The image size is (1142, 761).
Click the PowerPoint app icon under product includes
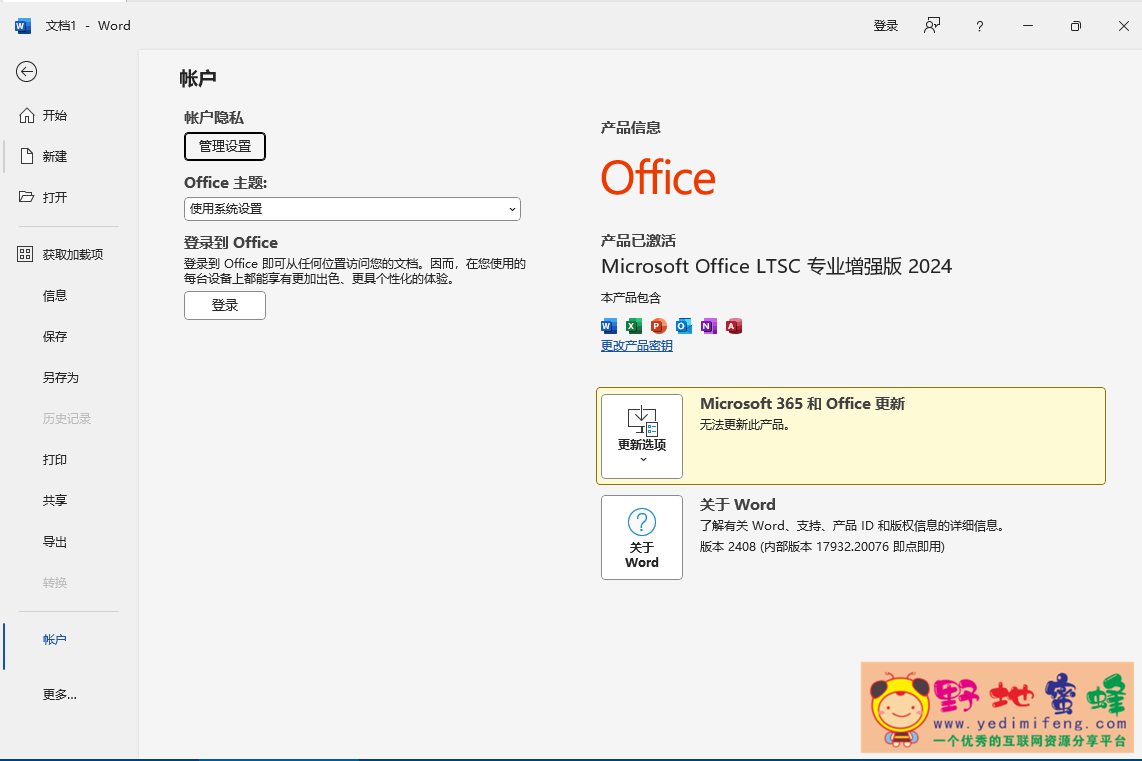tap(658, 326)
